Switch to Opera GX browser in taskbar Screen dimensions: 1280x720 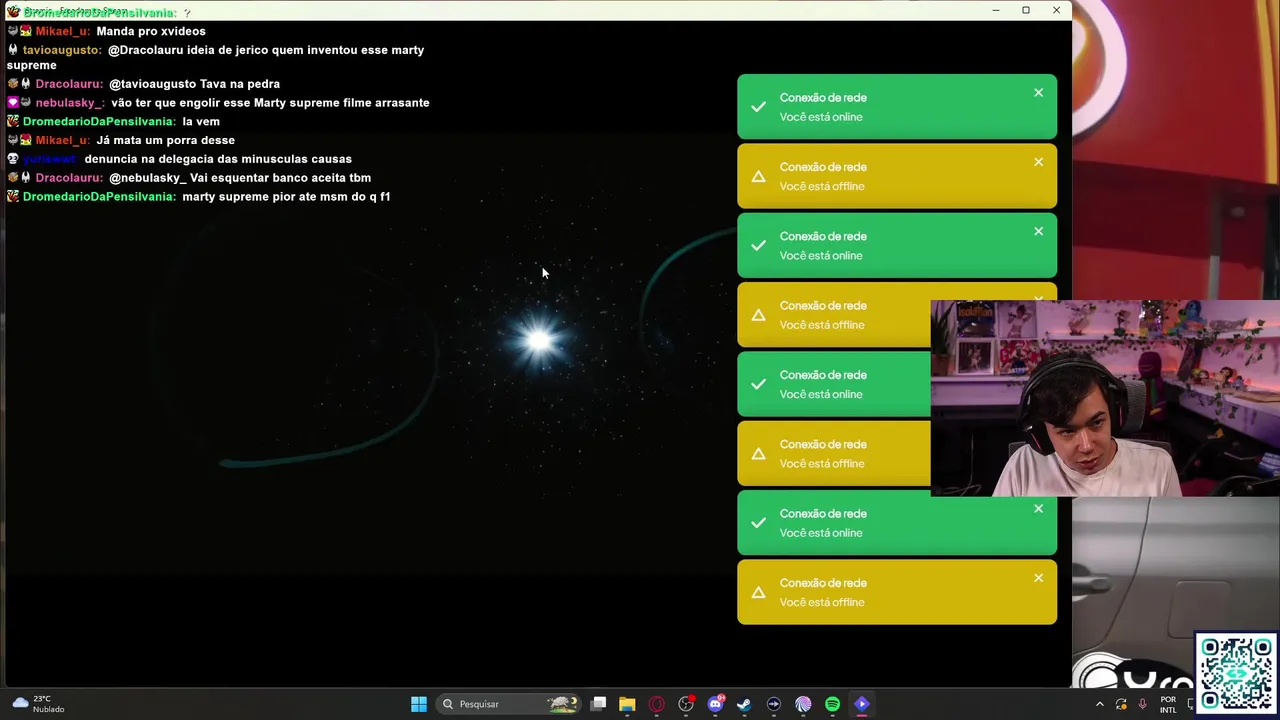click(x=656, y=704)
